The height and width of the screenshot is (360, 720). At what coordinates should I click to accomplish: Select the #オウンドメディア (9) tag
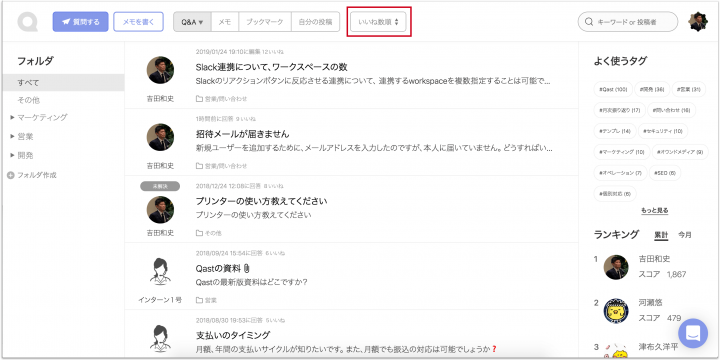click(680, 152)
